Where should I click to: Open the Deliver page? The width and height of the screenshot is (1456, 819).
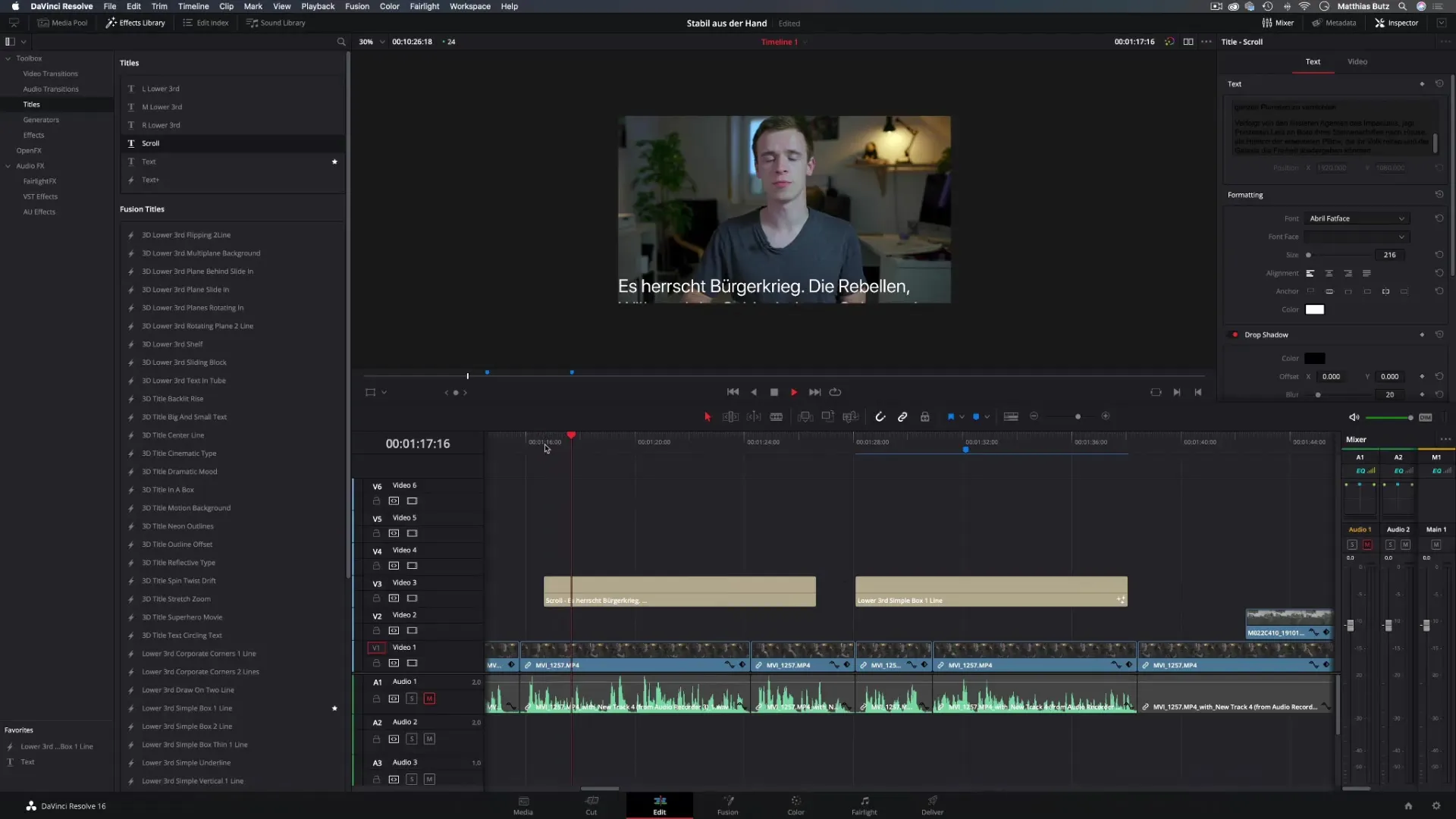pyautogui.click(x=932, y=805)
